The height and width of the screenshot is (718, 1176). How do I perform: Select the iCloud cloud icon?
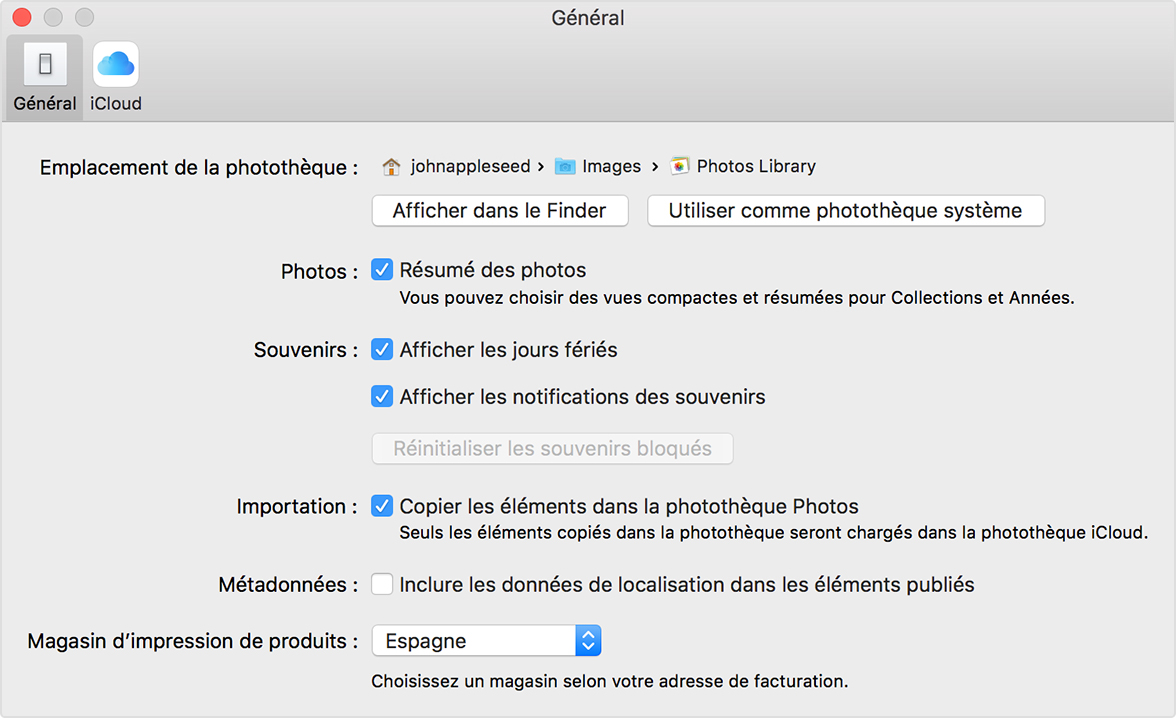pos(115,63)
